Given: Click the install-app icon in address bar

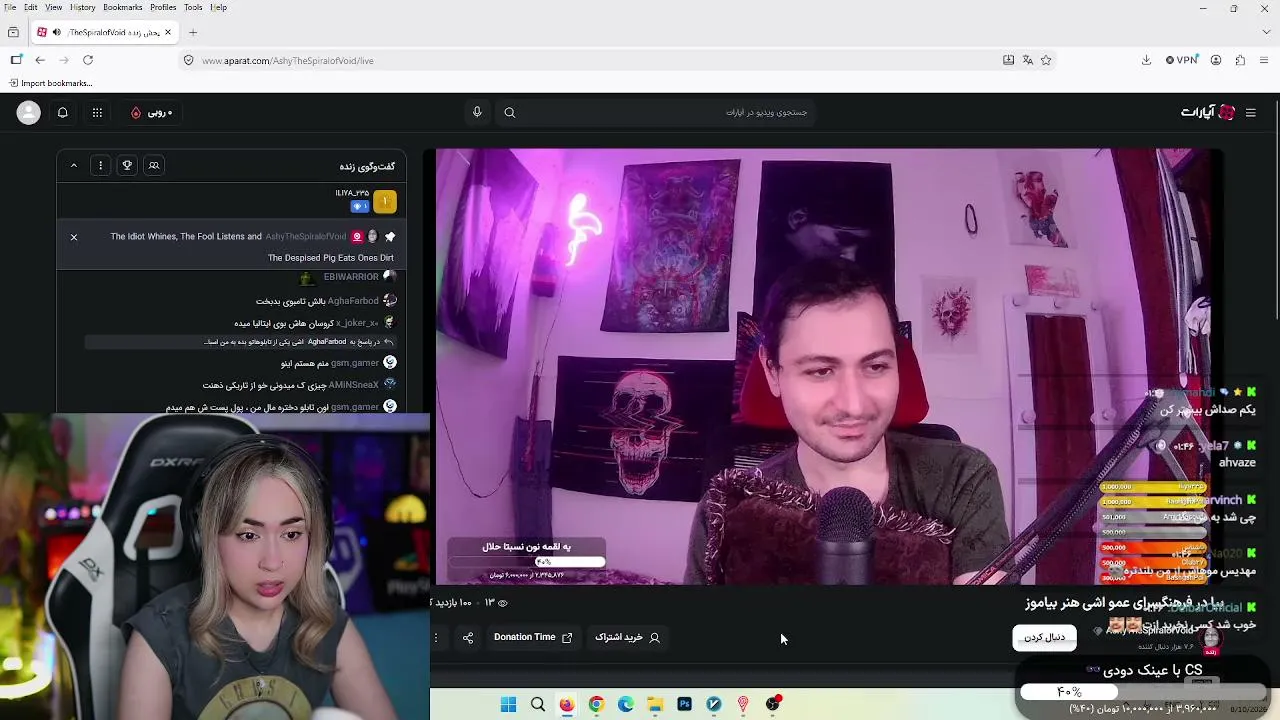Looking at the screenshot, I should point(1008,60).
